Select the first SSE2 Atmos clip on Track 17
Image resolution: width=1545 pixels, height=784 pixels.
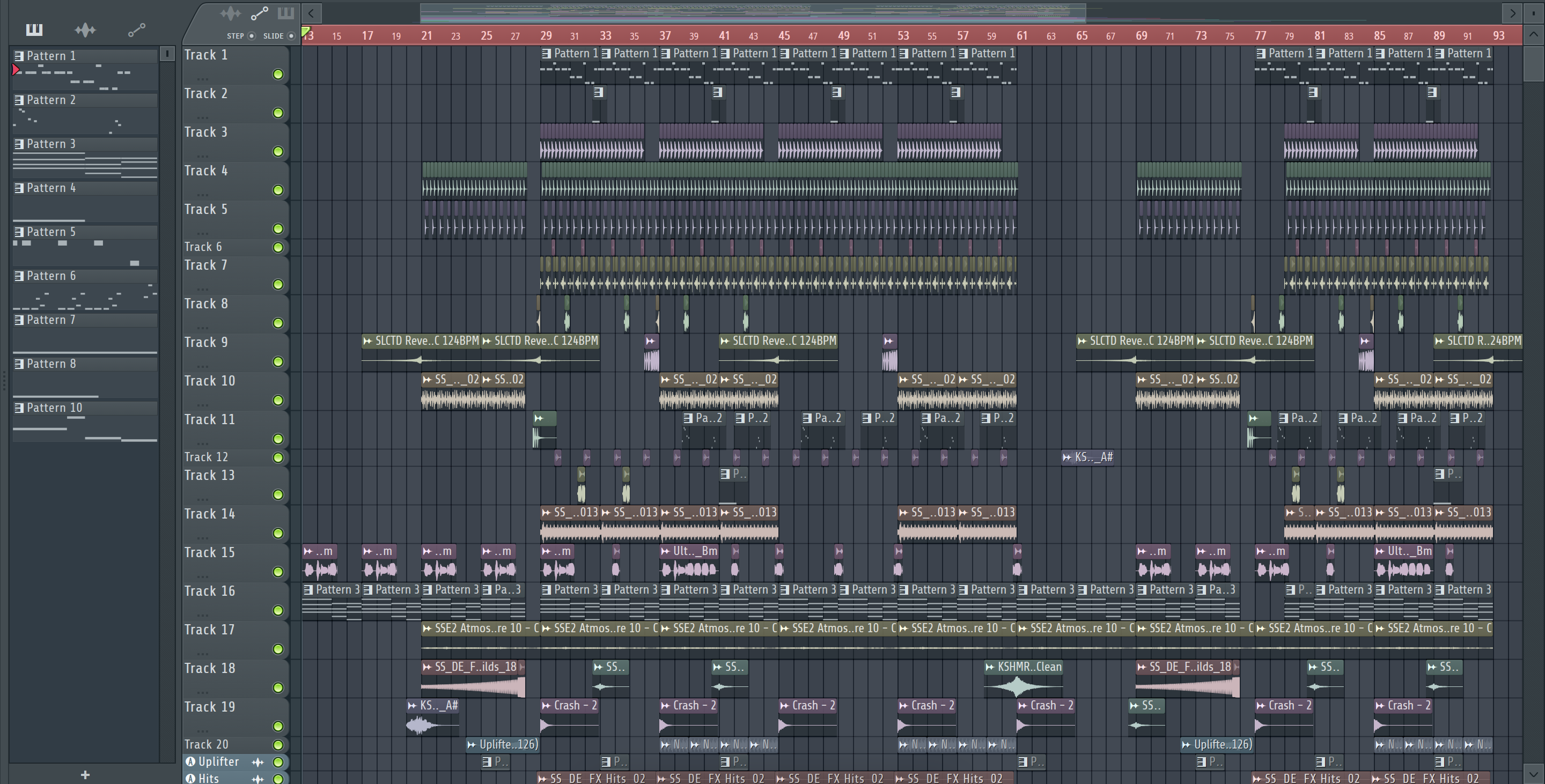pyautogui.click(x=480, y=639)
